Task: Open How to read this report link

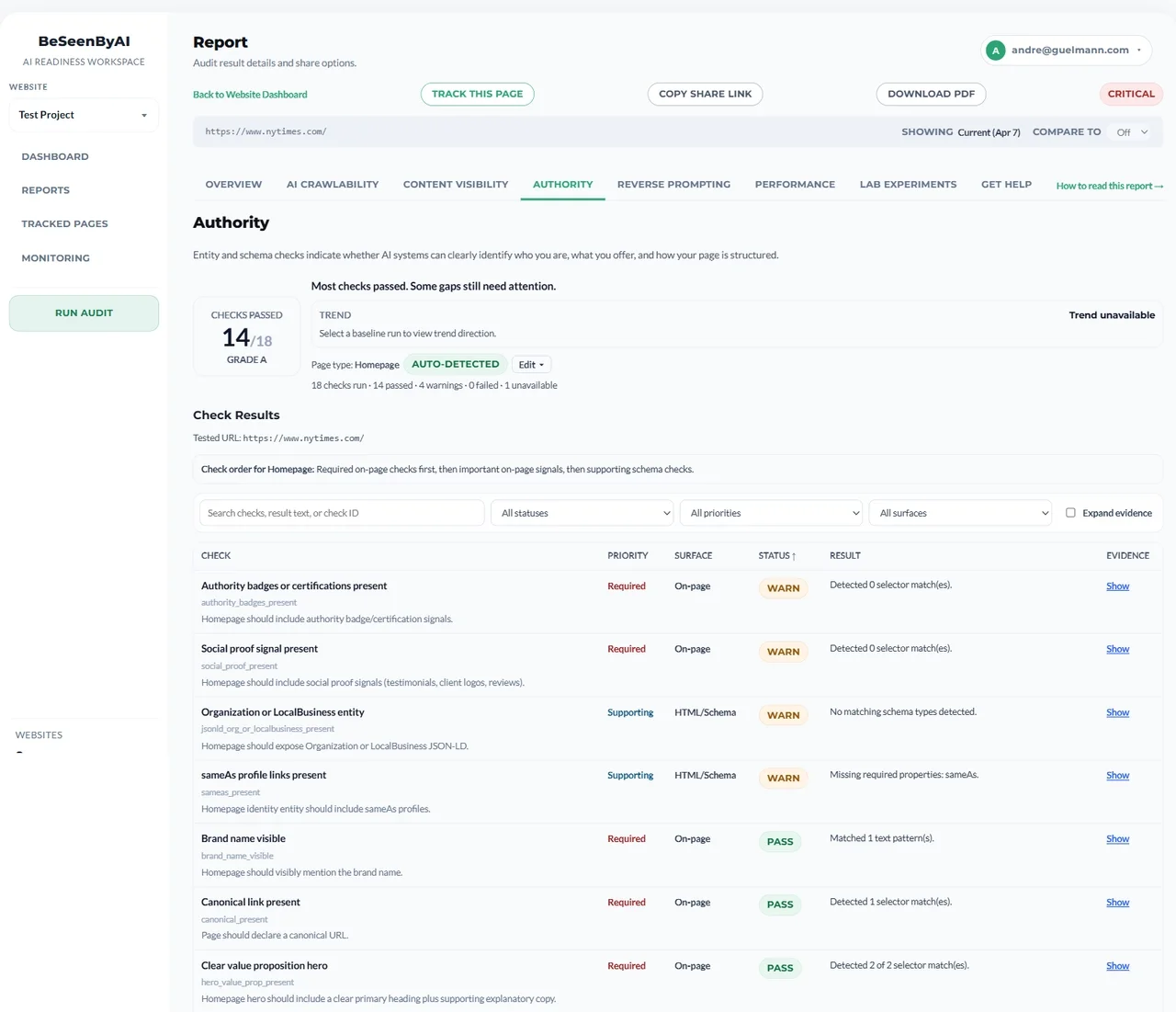Action: [x=1110, y=186]
